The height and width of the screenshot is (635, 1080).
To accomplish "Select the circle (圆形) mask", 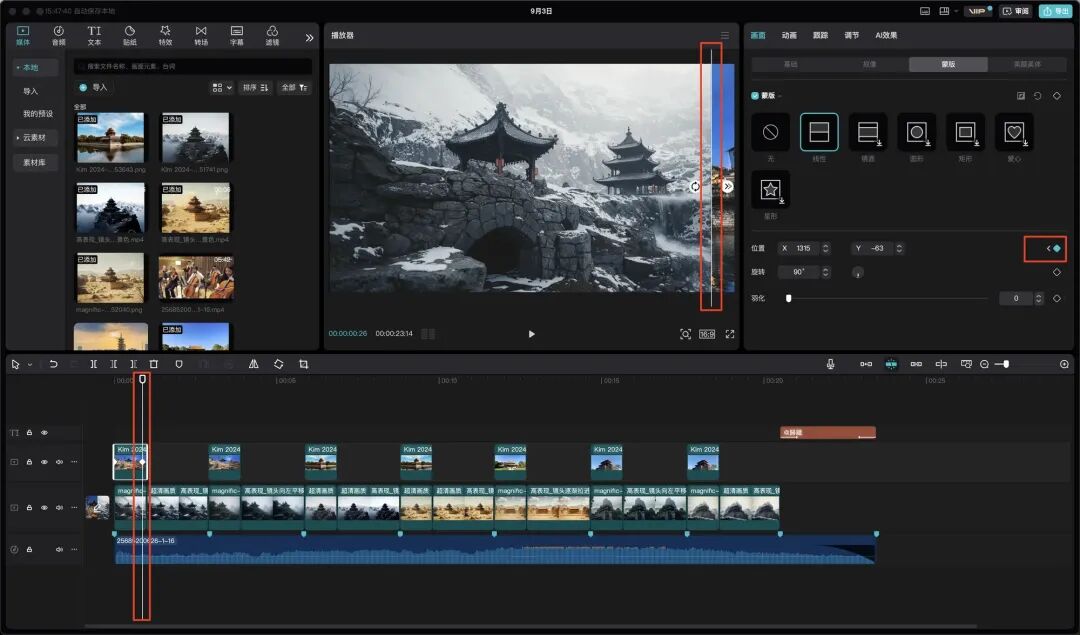I will coord(917,132).
